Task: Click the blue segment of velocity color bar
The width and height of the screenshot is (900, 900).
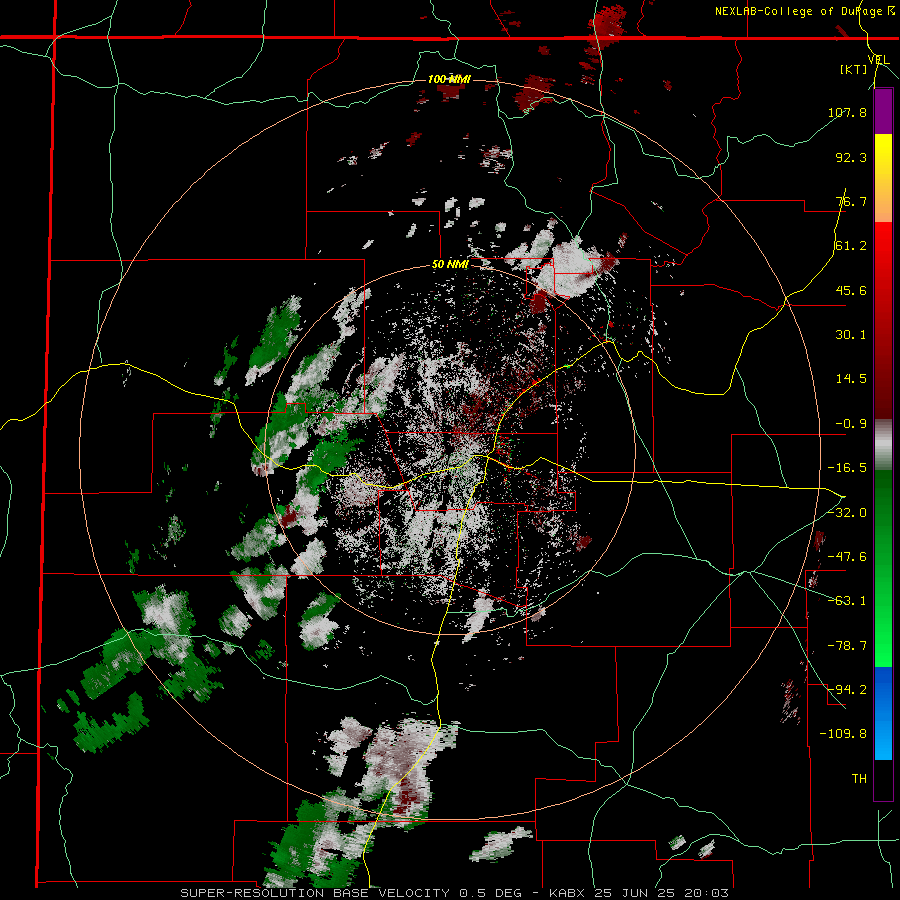Action: tap(883, 713)
